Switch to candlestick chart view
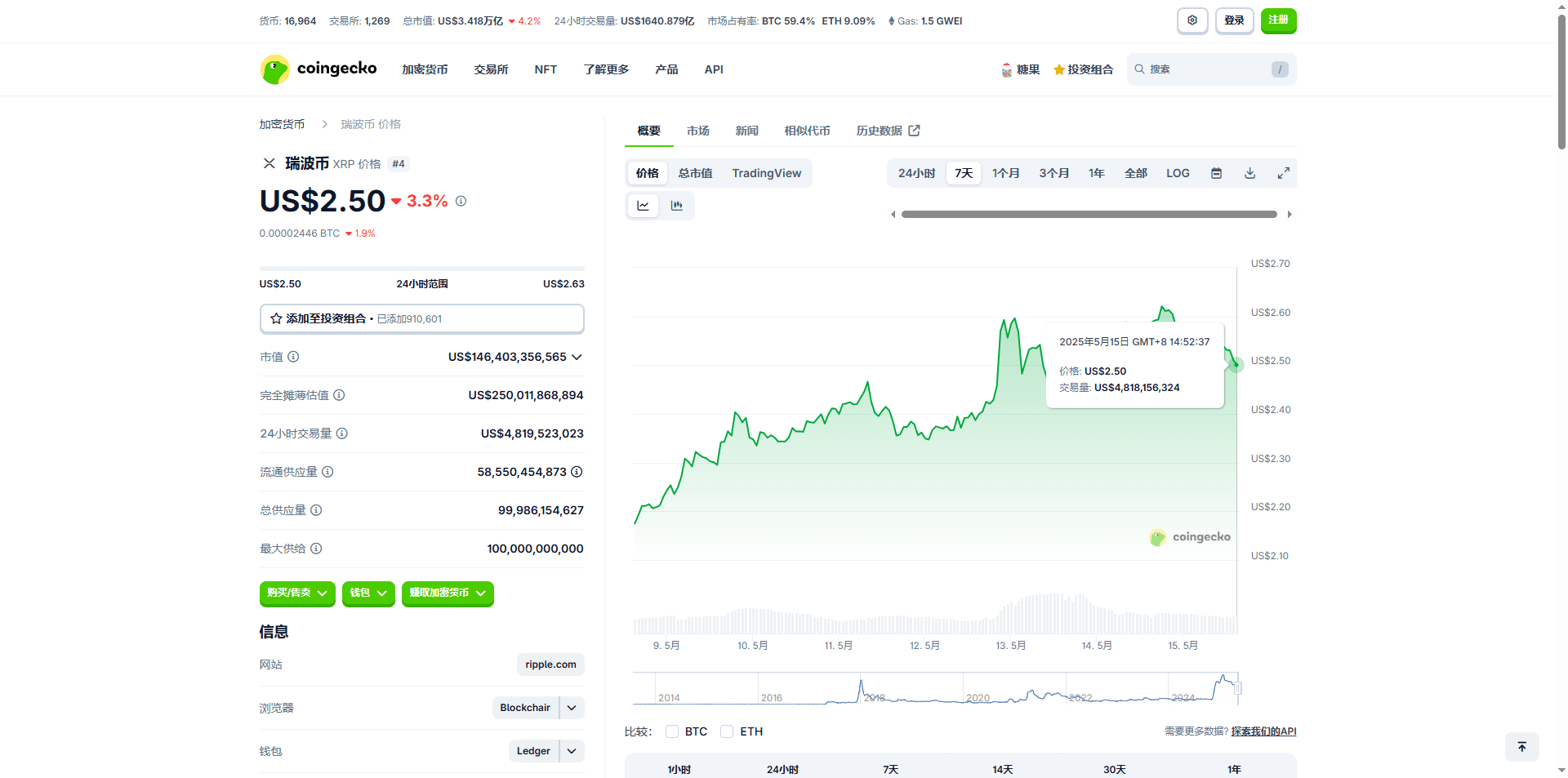The height and width of the screenshot is (778, 1568). 676,206
